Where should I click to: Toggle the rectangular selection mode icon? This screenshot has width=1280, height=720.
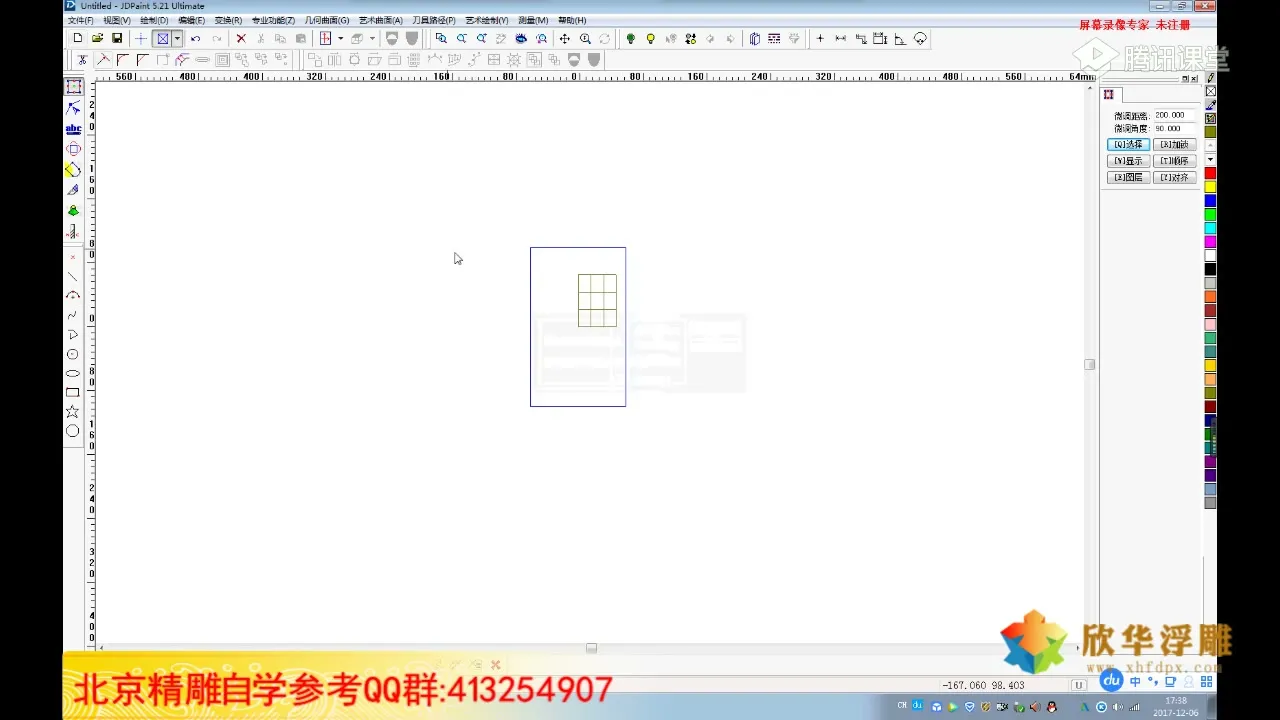point(162,38)
